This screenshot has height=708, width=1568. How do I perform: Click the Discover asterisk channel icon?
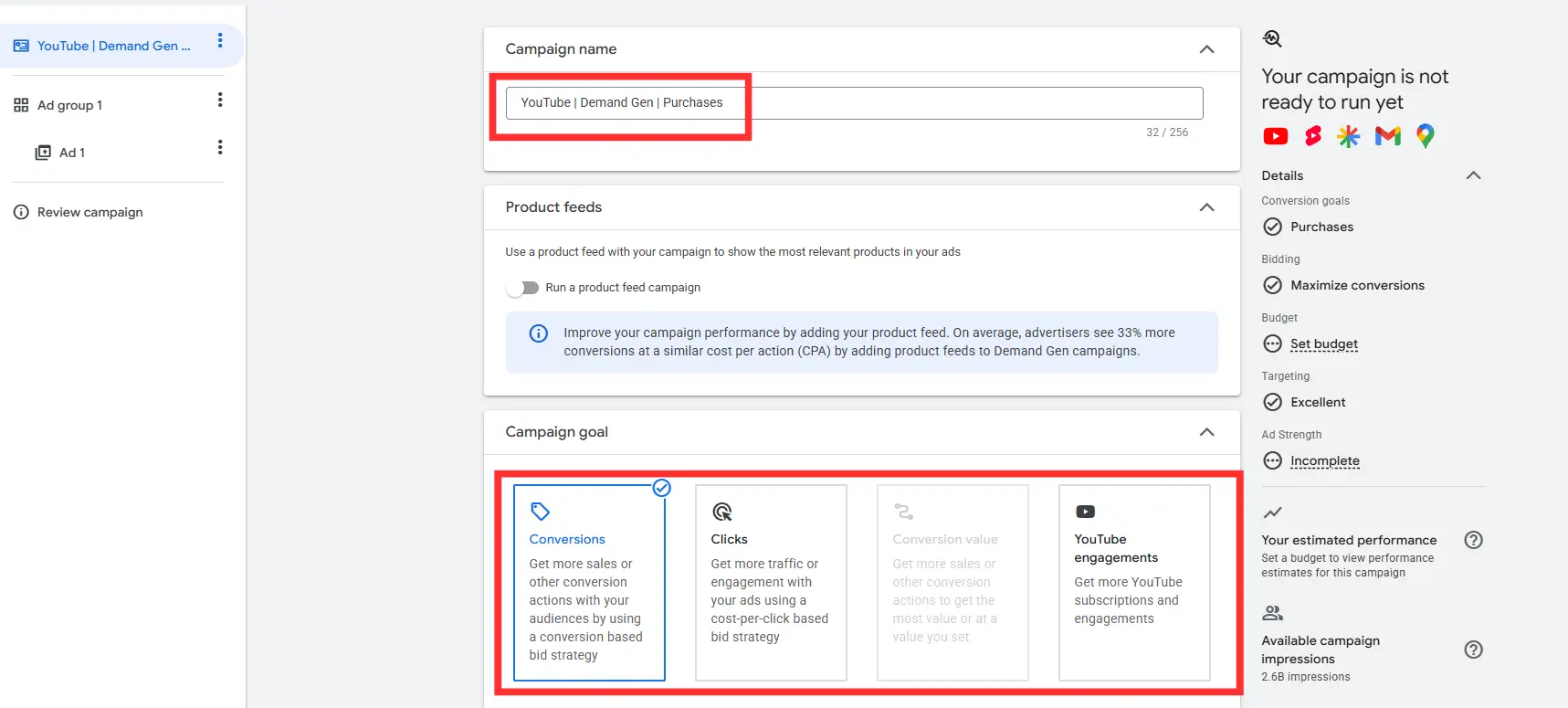tap(1349, 136)
